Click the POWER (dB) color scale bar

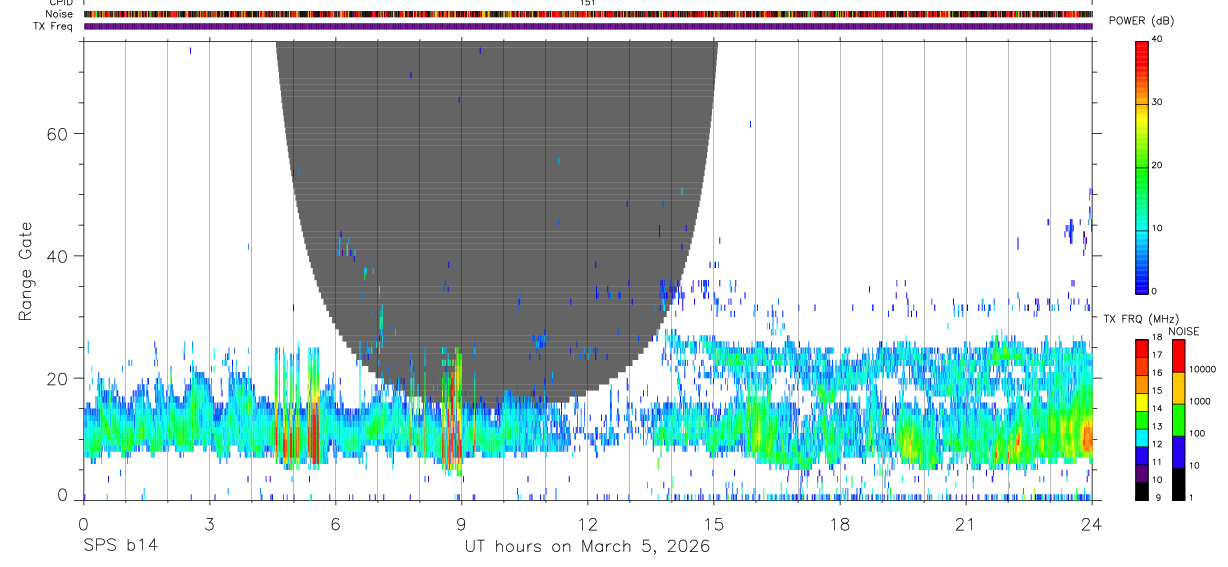(x=1142, y=166)
